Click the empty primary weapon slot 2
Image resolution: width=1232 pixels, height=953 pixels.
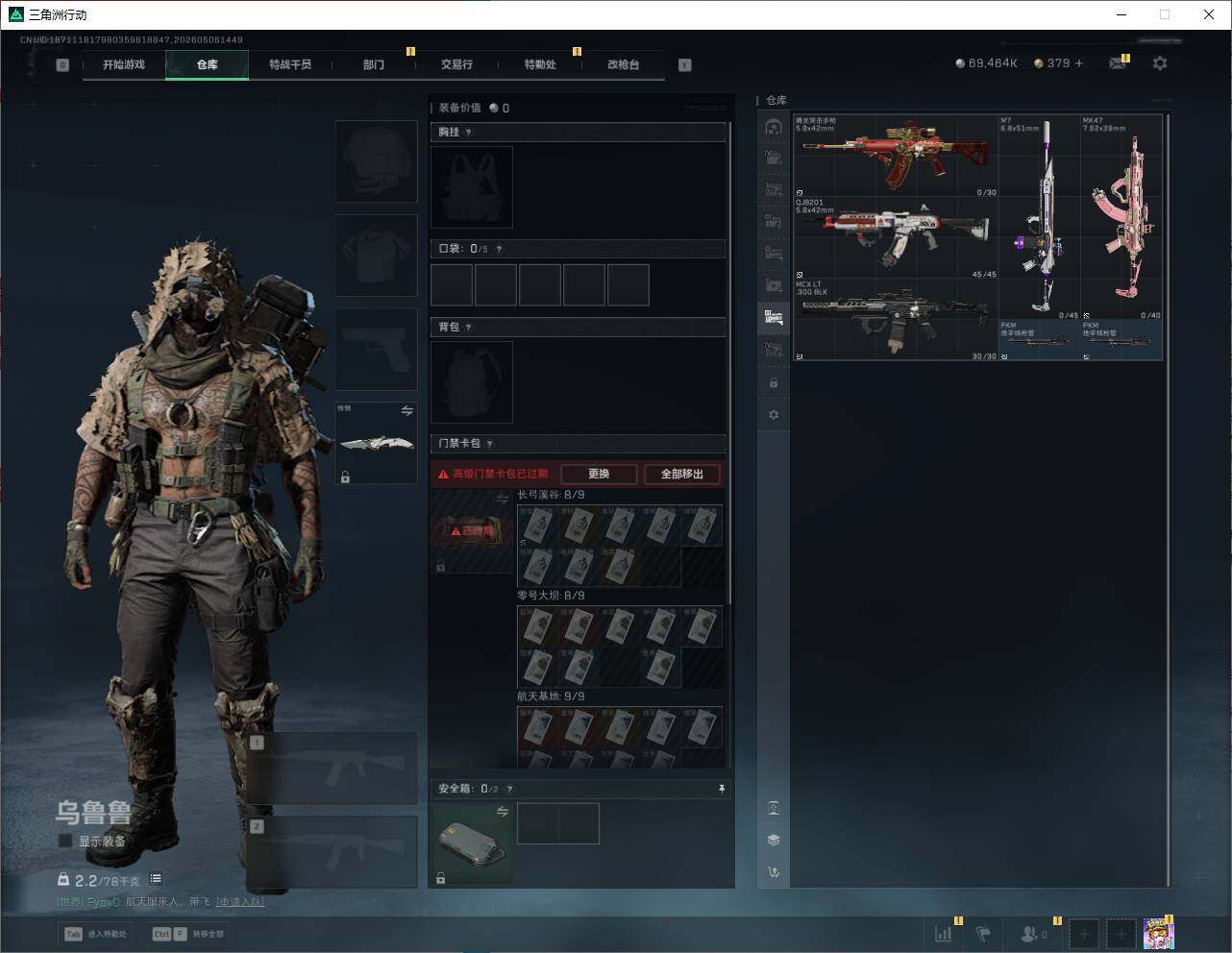tap(333, 852)
